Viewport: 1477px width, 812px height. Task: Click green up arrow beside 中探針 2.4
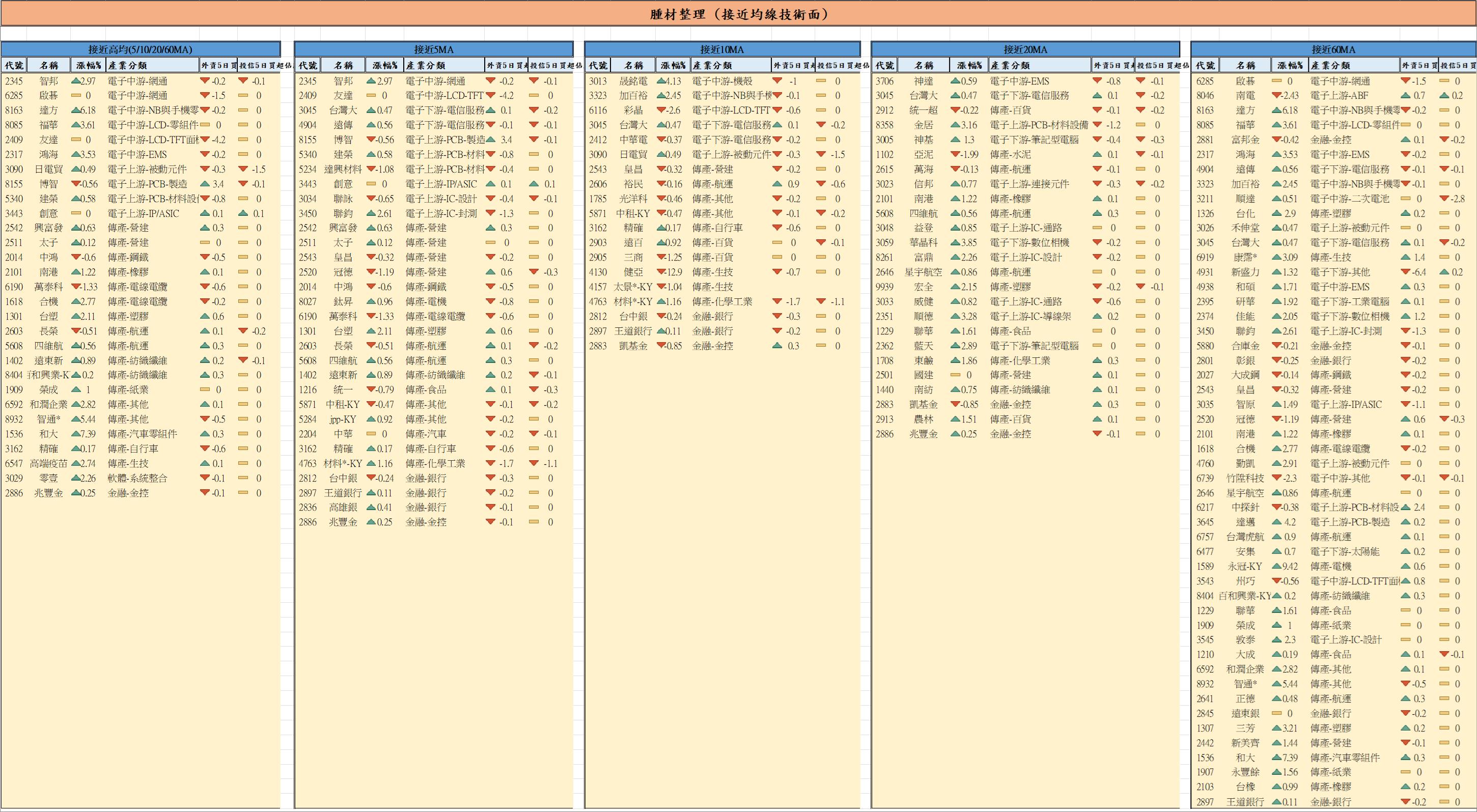tap(1405, 508)
